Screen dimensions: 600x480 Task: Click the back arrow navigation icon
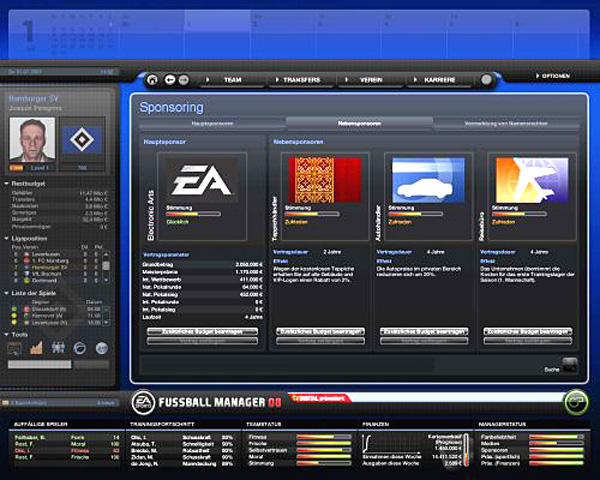(170, 80)
